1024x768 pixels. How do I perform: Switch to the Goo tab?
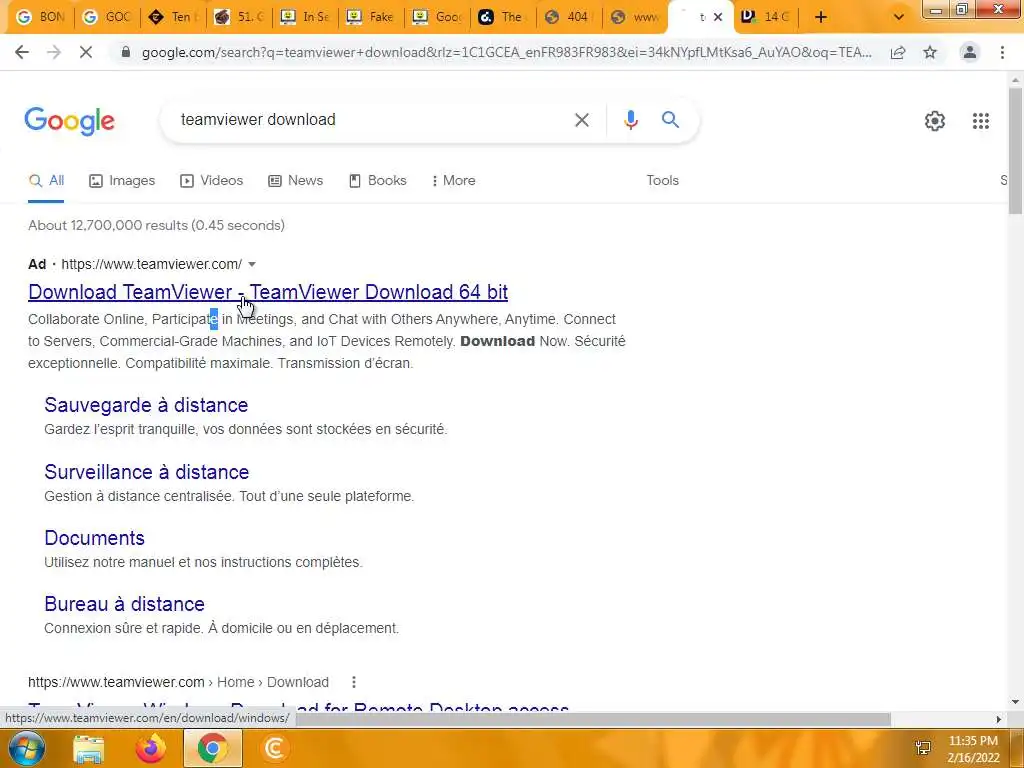(436, 17)
